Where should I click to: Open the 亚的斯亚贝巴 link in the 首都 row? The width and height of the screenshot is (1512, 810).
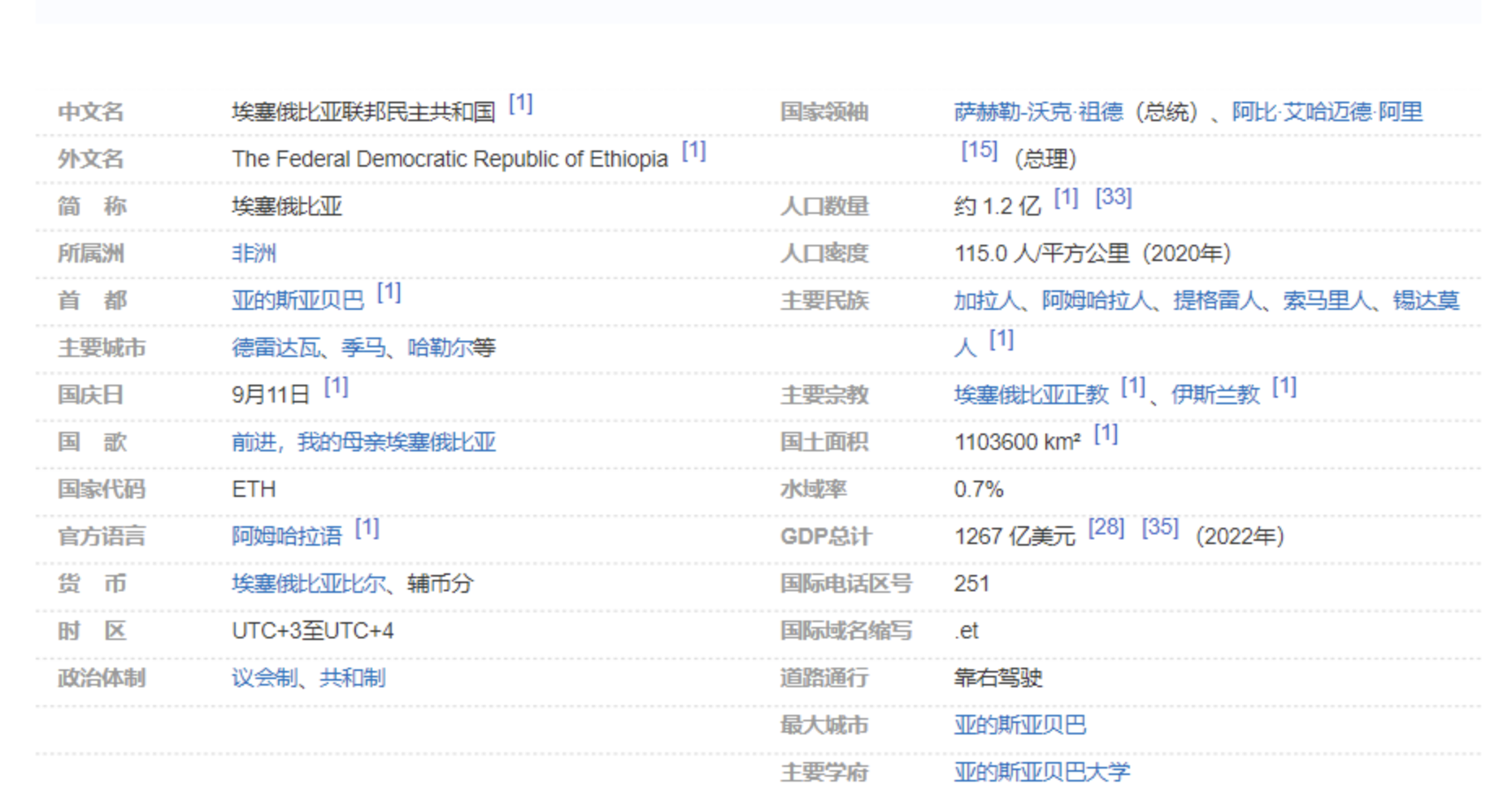(298, 301)
